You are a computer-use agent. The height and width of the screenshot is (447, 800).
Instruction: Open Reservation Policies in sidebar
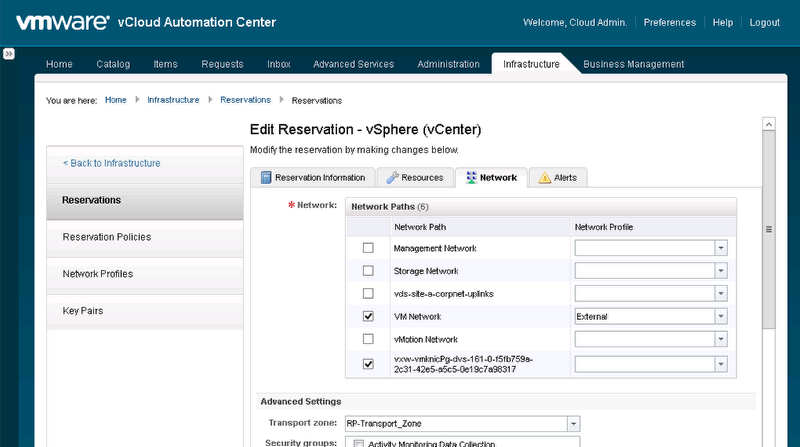click(x=145, y=237)
